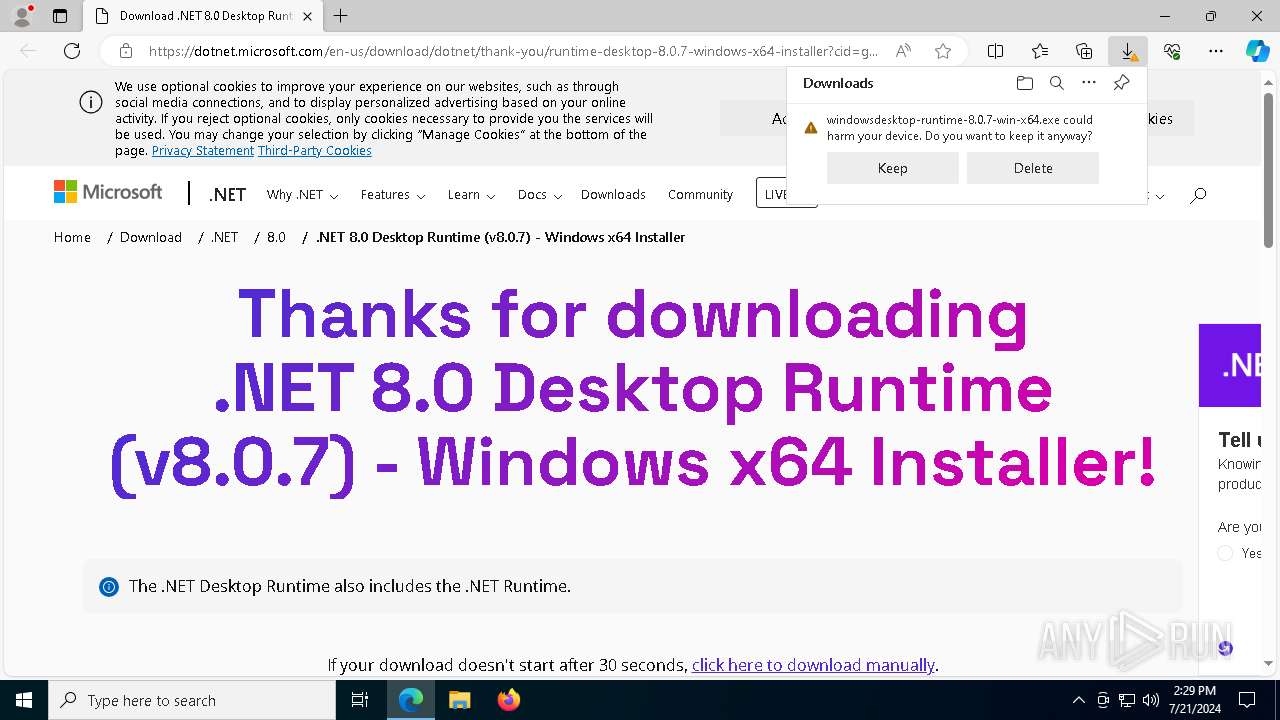Viewport: 1280px width, 720px height.
Task: Search downloads in Downloads panel
Action: click(x=1056, y=83)
